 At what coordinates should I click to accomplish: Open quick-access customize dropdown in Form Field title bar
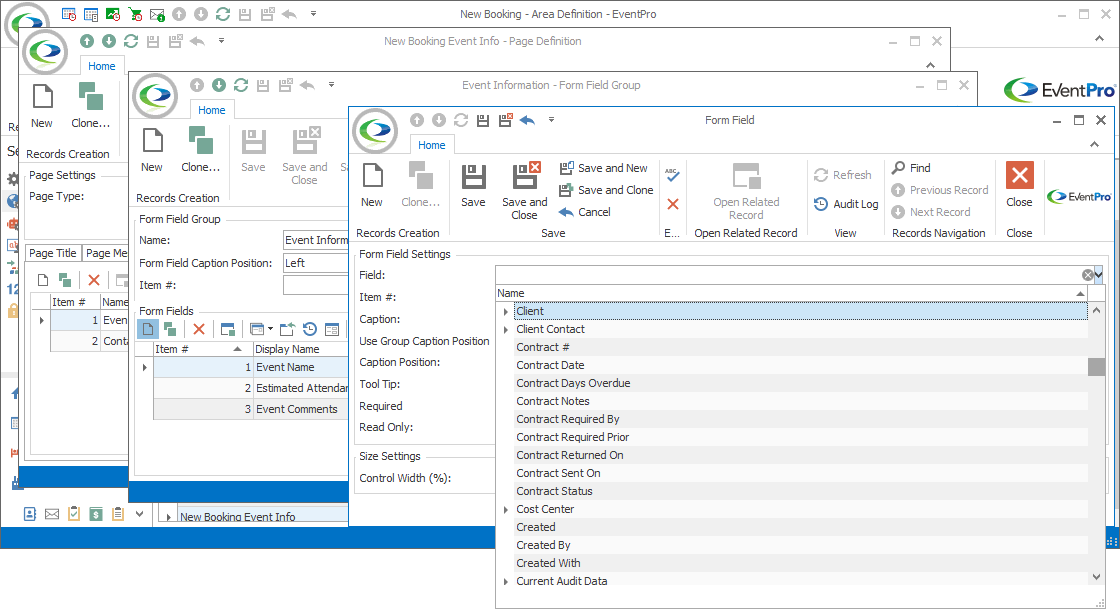click(x=551, y=120)
